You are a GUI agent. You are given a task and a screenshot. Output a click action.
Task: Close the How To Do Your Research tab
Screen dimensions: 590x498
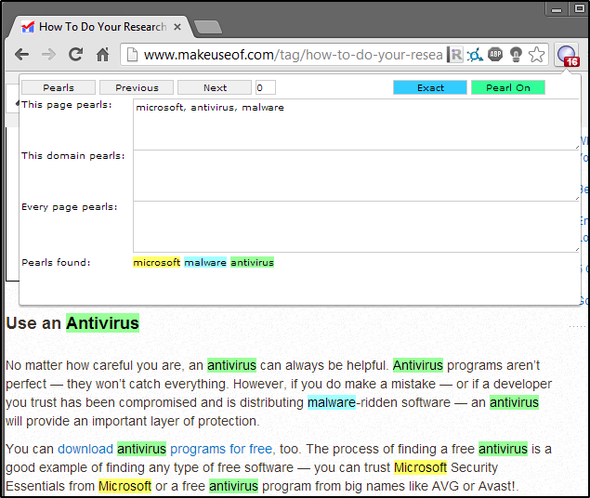[x=177, y=27]
